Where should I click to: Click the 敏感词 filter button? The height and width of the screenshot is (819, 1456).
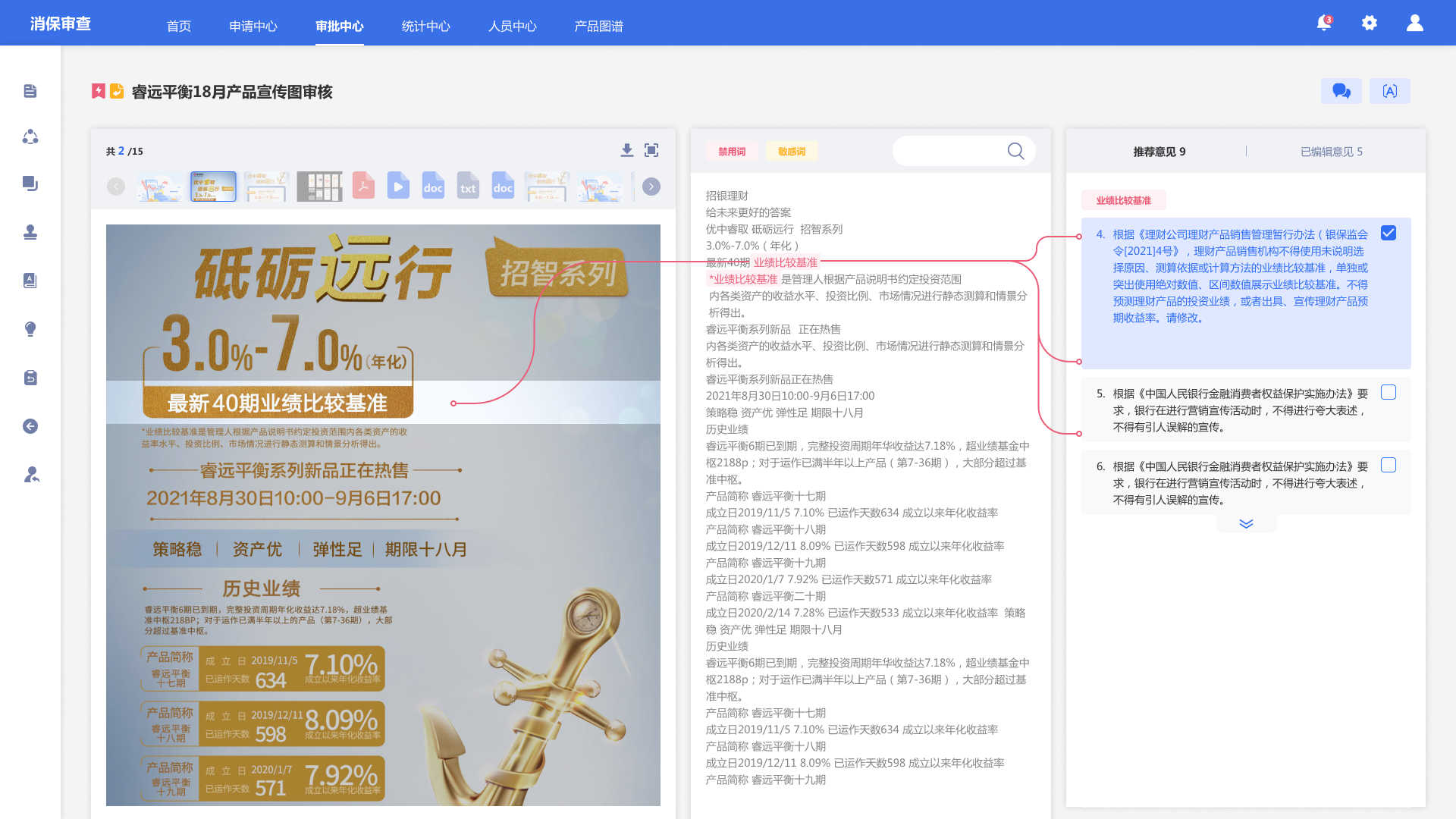(x=792, y=152)
